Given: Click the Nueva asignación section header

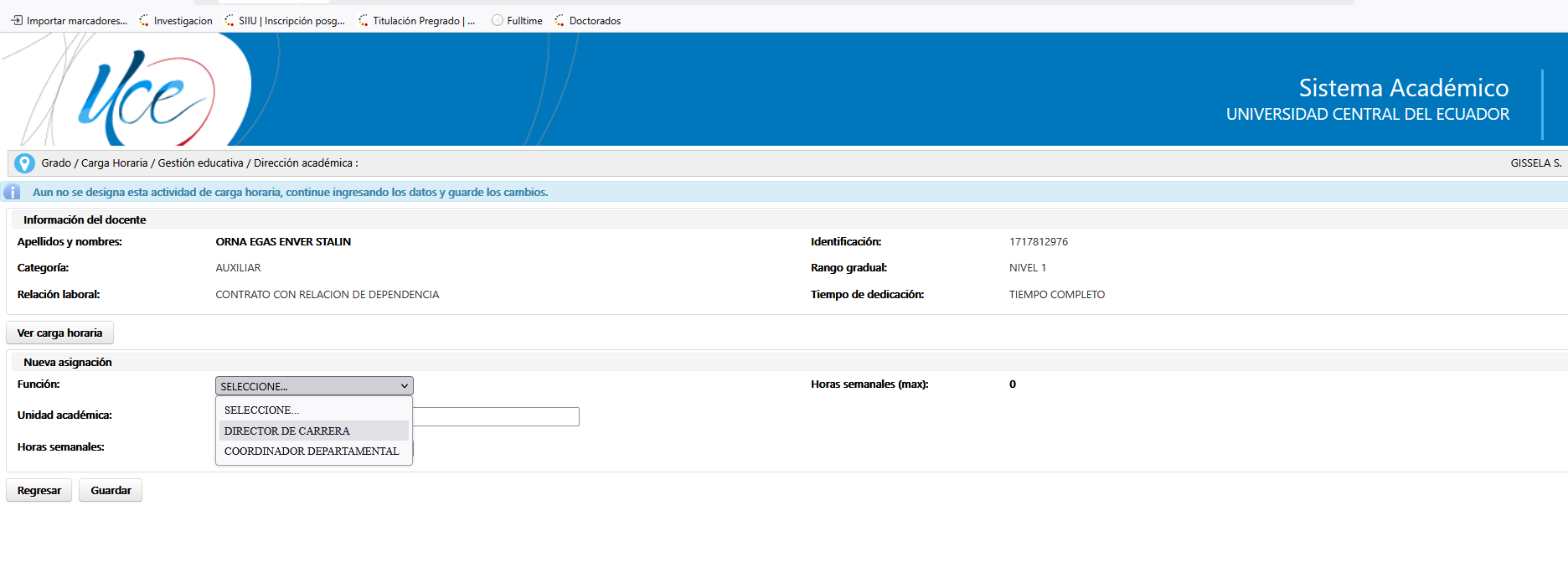Looking at the screenshot, I should pyautogui.click(x=67, y=362).
